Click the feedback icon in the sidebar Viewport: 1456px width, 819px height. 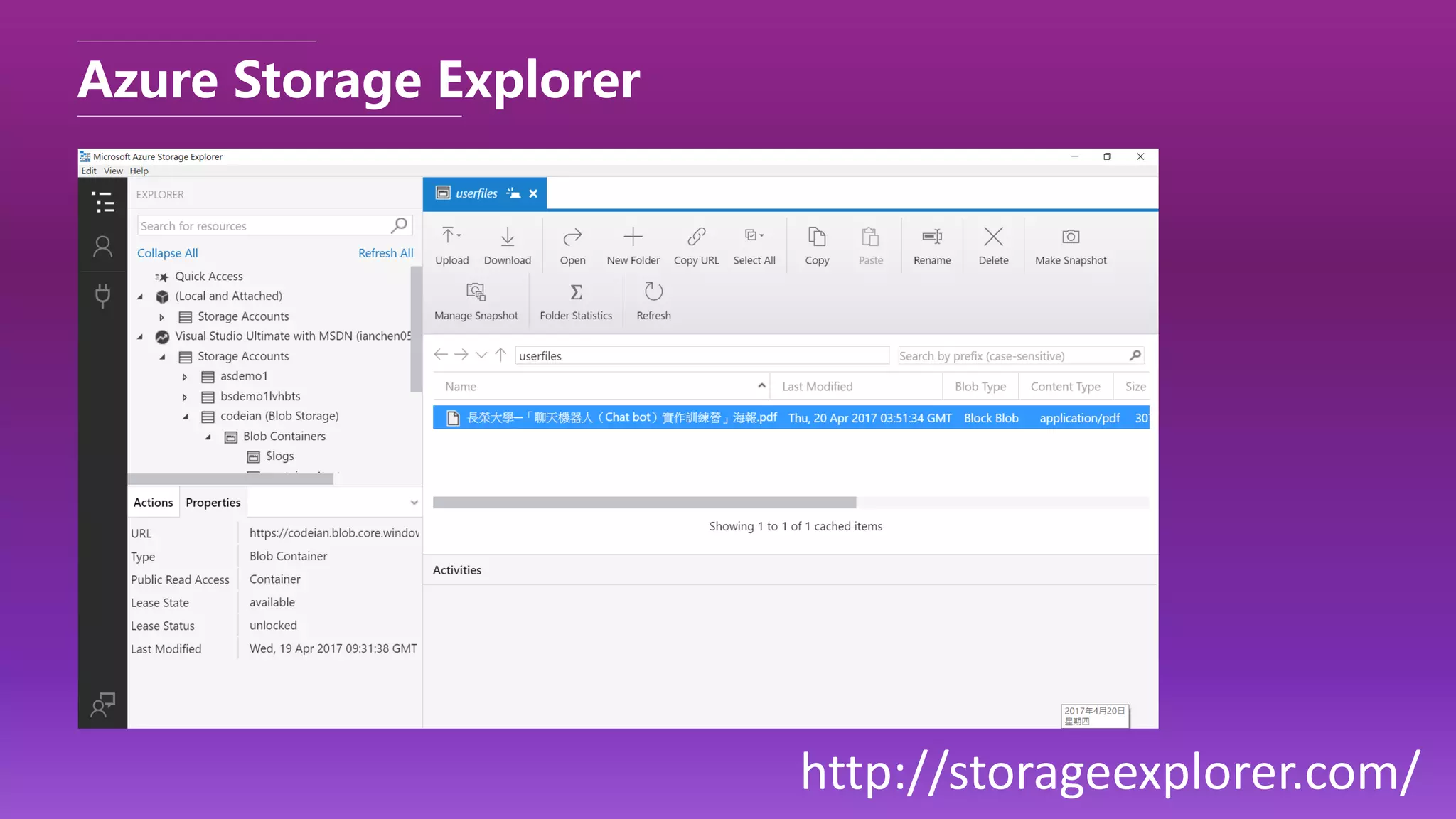102,705
